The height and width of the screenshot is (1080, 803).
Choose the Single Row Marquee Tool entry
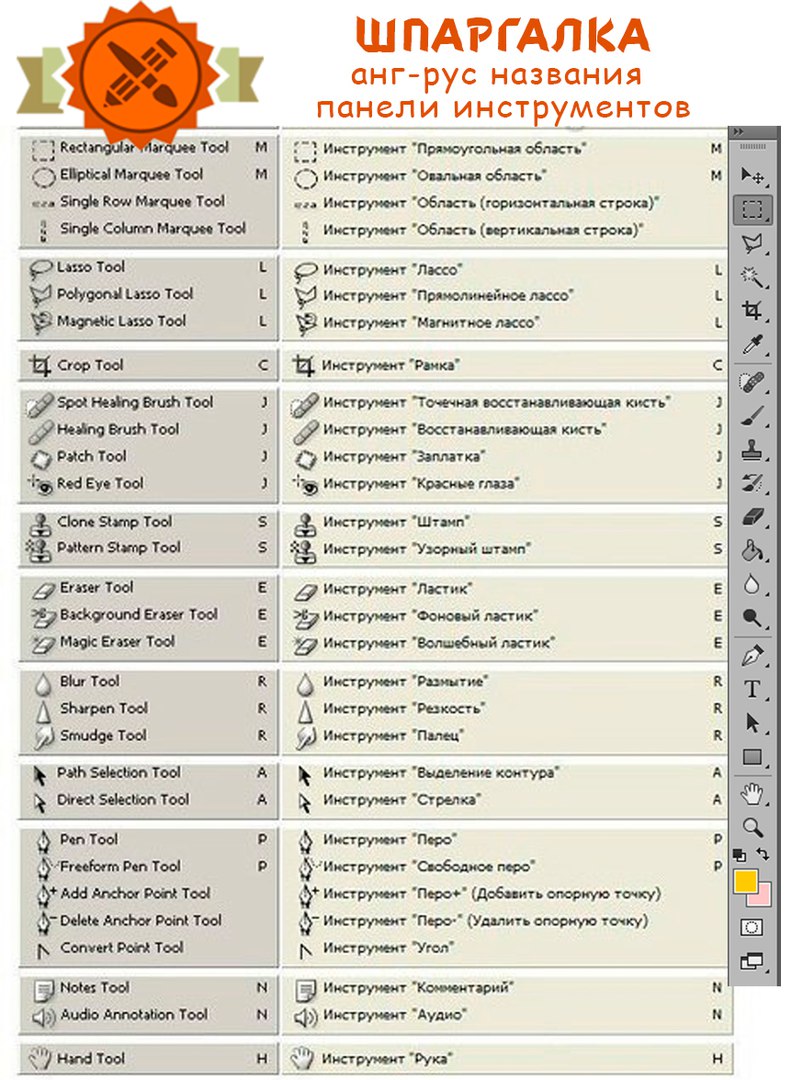[x=149, y=202]
